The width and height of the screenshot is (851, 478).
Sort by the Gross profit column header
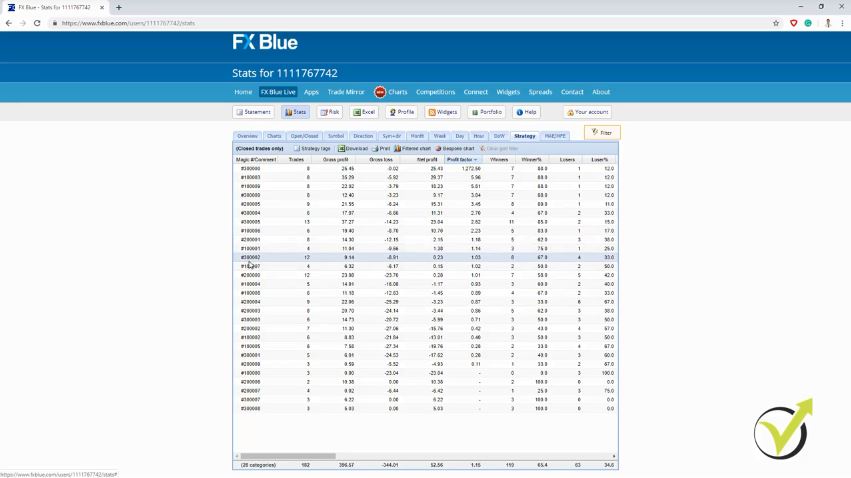click(335, 160)
